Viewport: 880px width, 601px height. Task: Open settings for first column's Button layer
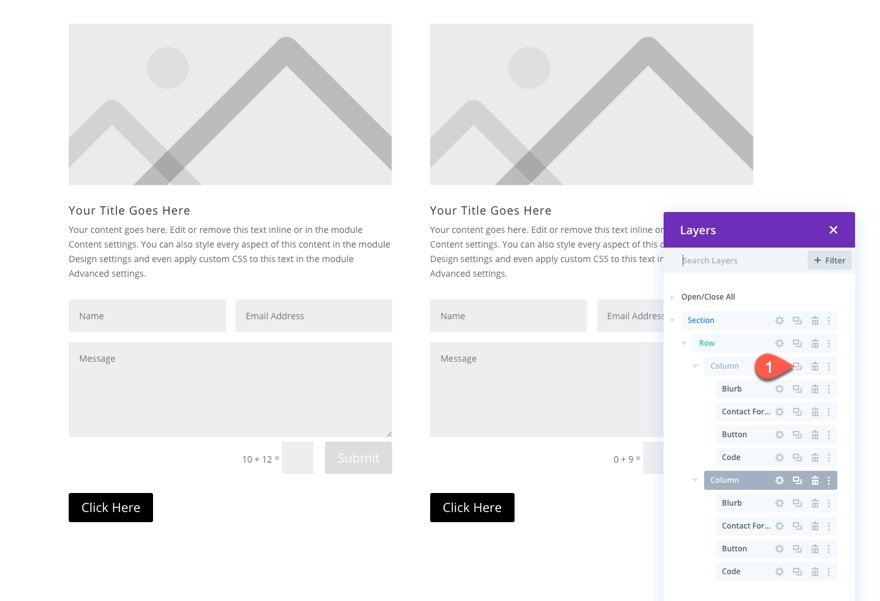click(780, 435)
